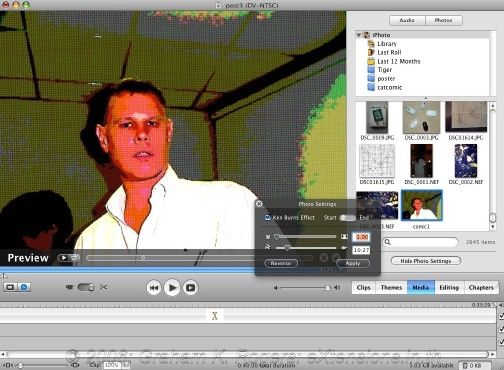Close the Photo Settings panel
The width and height of the screenshot is (504, 370).
[x=259, y=204]
